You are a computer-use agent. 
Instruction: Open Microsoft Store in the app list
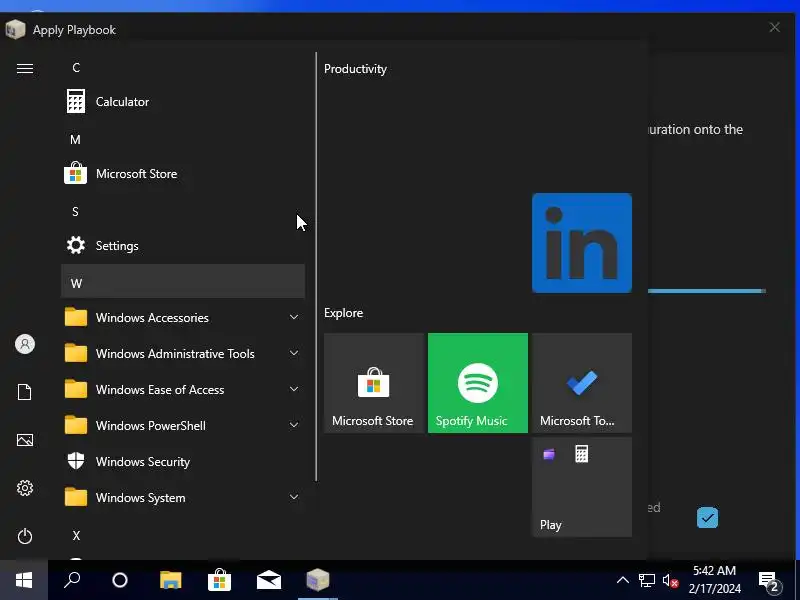coord(183,173)
